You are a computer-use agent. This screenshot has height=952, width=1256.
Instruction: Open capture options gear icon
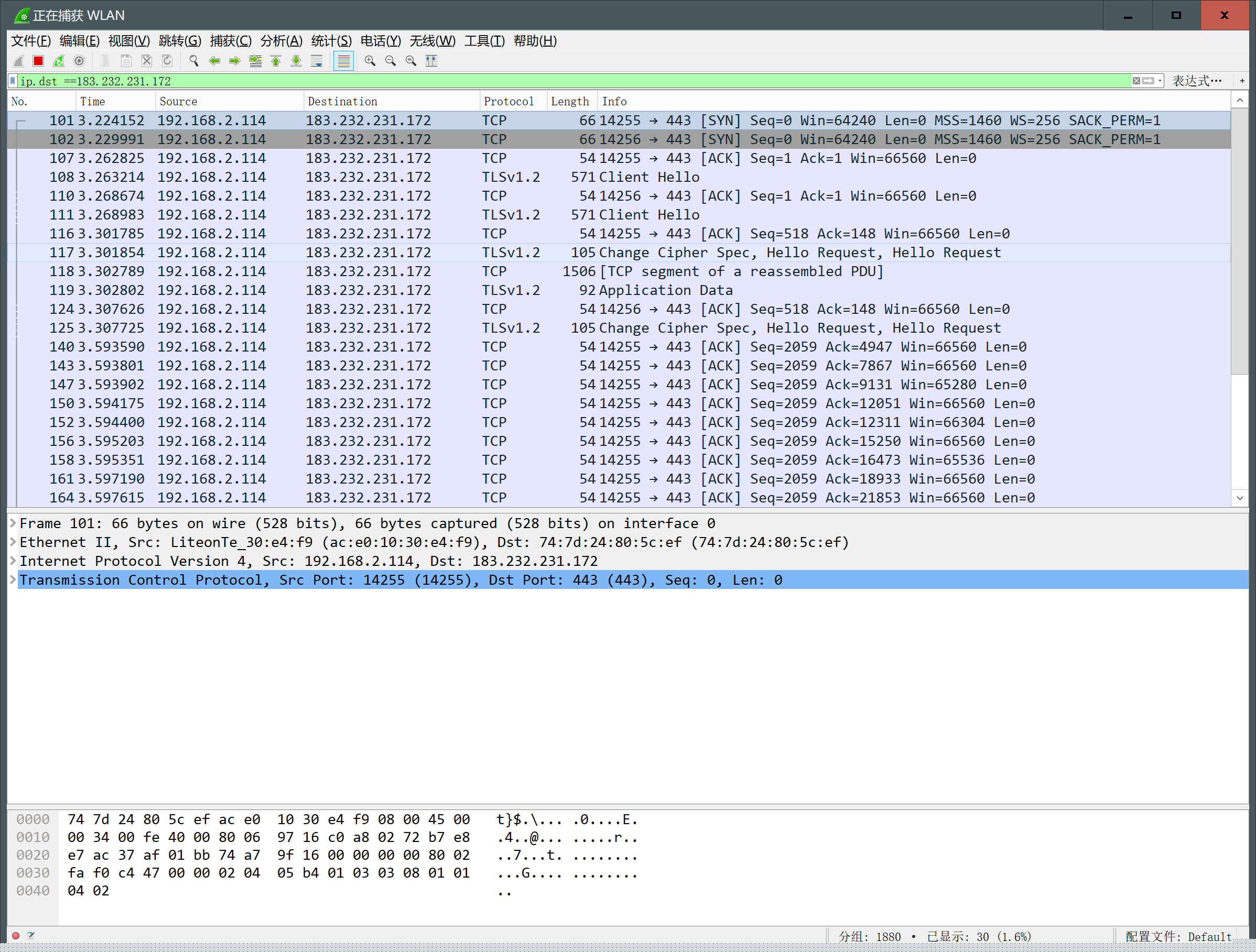pyautogui.click(x=79, y=61)
